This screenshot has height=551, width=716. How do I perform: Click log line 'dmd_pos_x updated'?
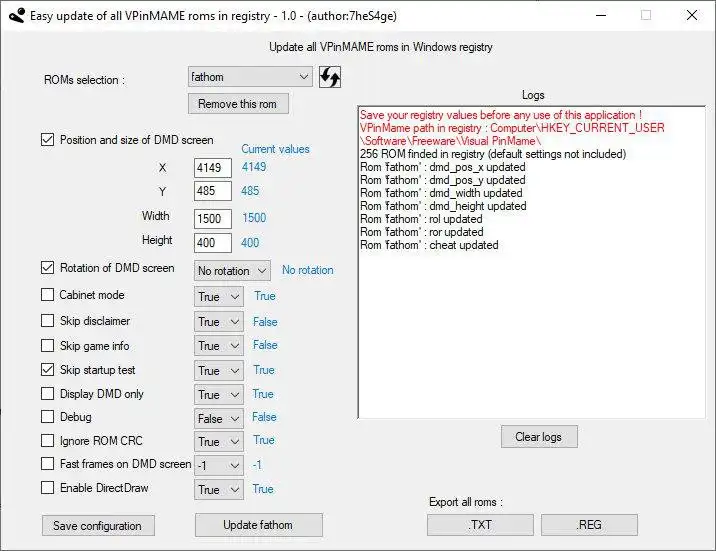[442, 167]
